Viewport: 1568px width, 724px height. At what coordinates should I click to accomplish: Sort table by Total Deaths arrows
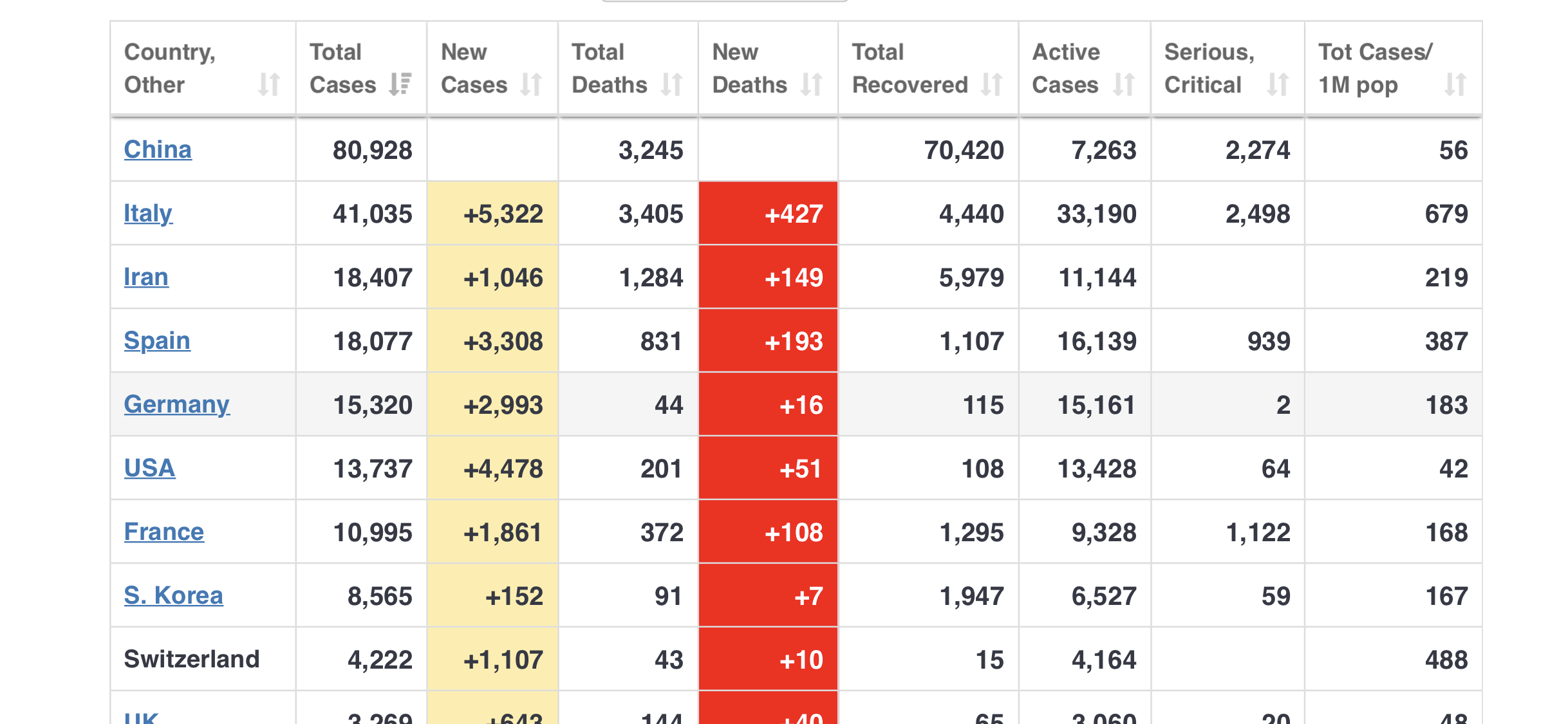pyautogui.click(x=671, y=84)
